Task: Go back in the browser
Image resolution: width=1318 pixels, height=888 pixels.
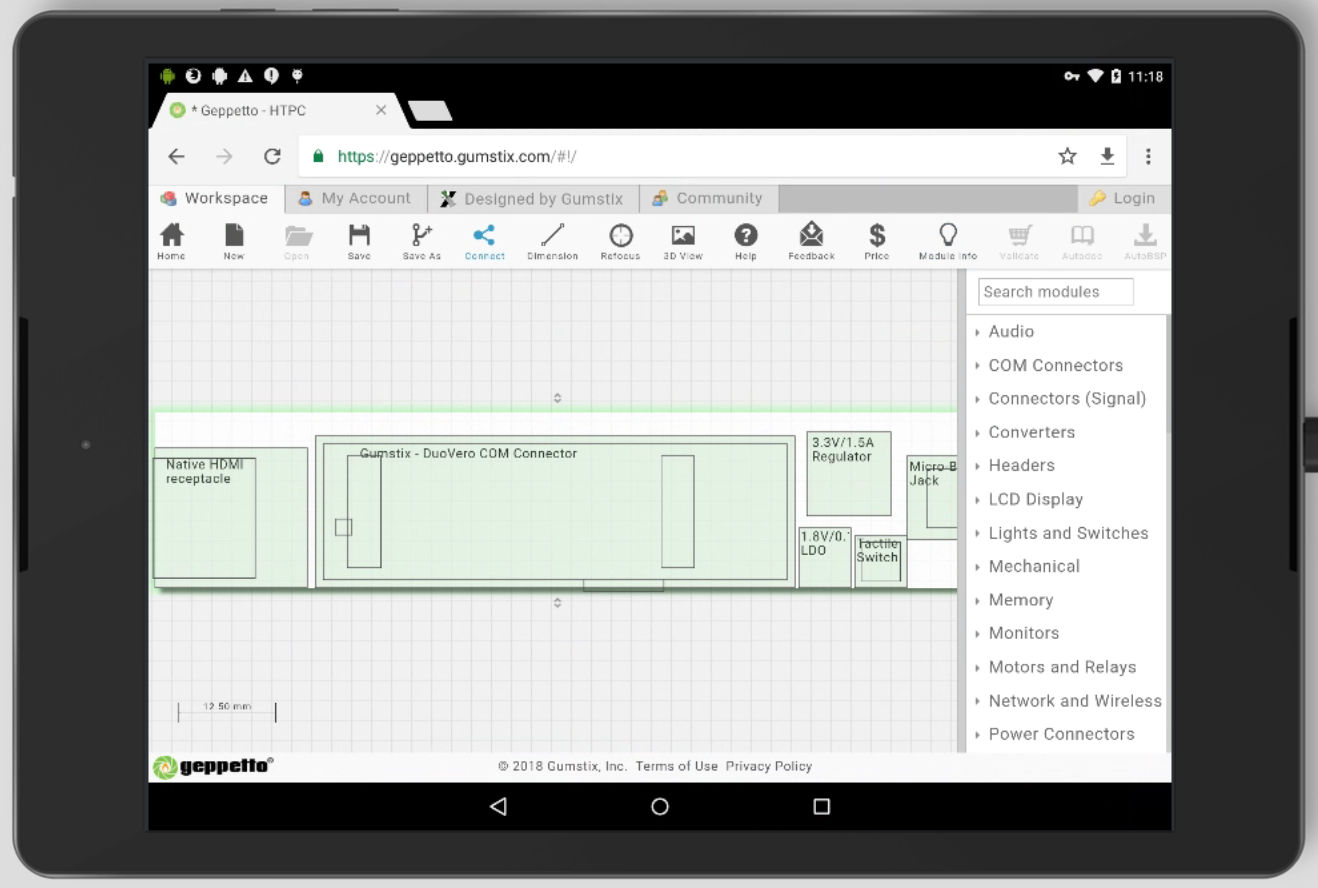Action: click(176, 156)
